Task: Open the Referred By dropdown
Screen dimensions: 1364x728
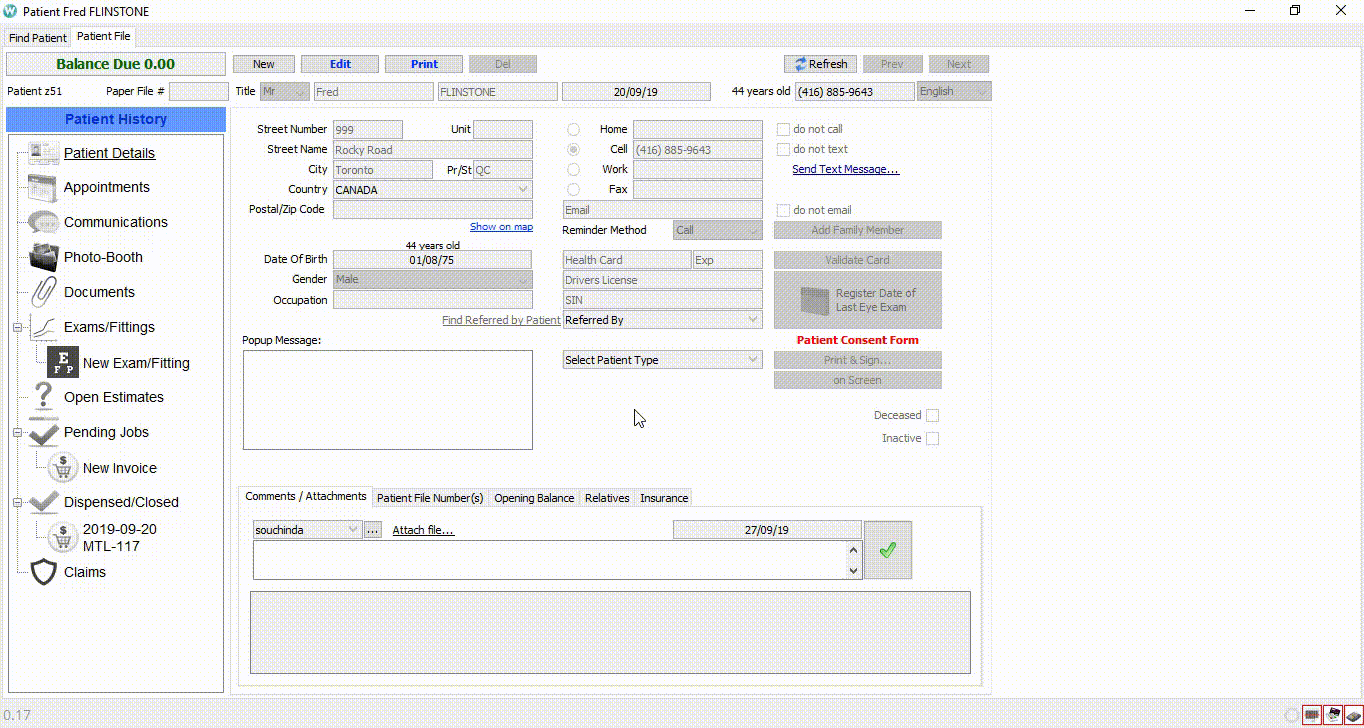Action: pyautogui.click(x=662, y=320)
